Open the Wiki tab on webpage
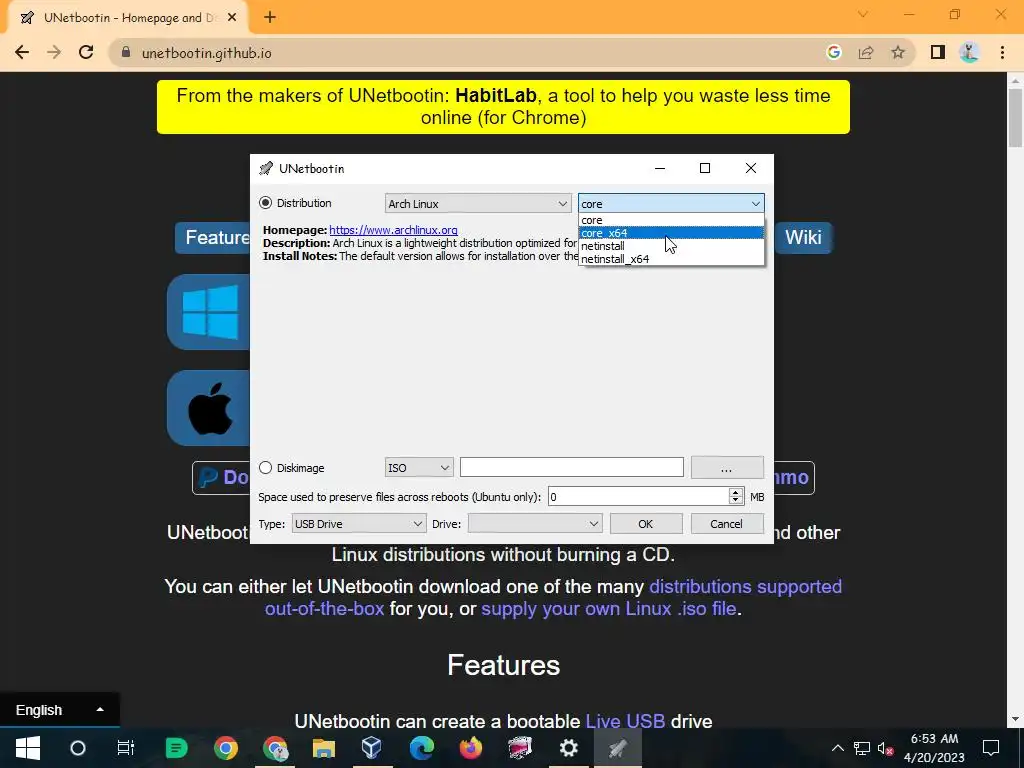This screenshot has height=768, width=1024. pos(803,237)
